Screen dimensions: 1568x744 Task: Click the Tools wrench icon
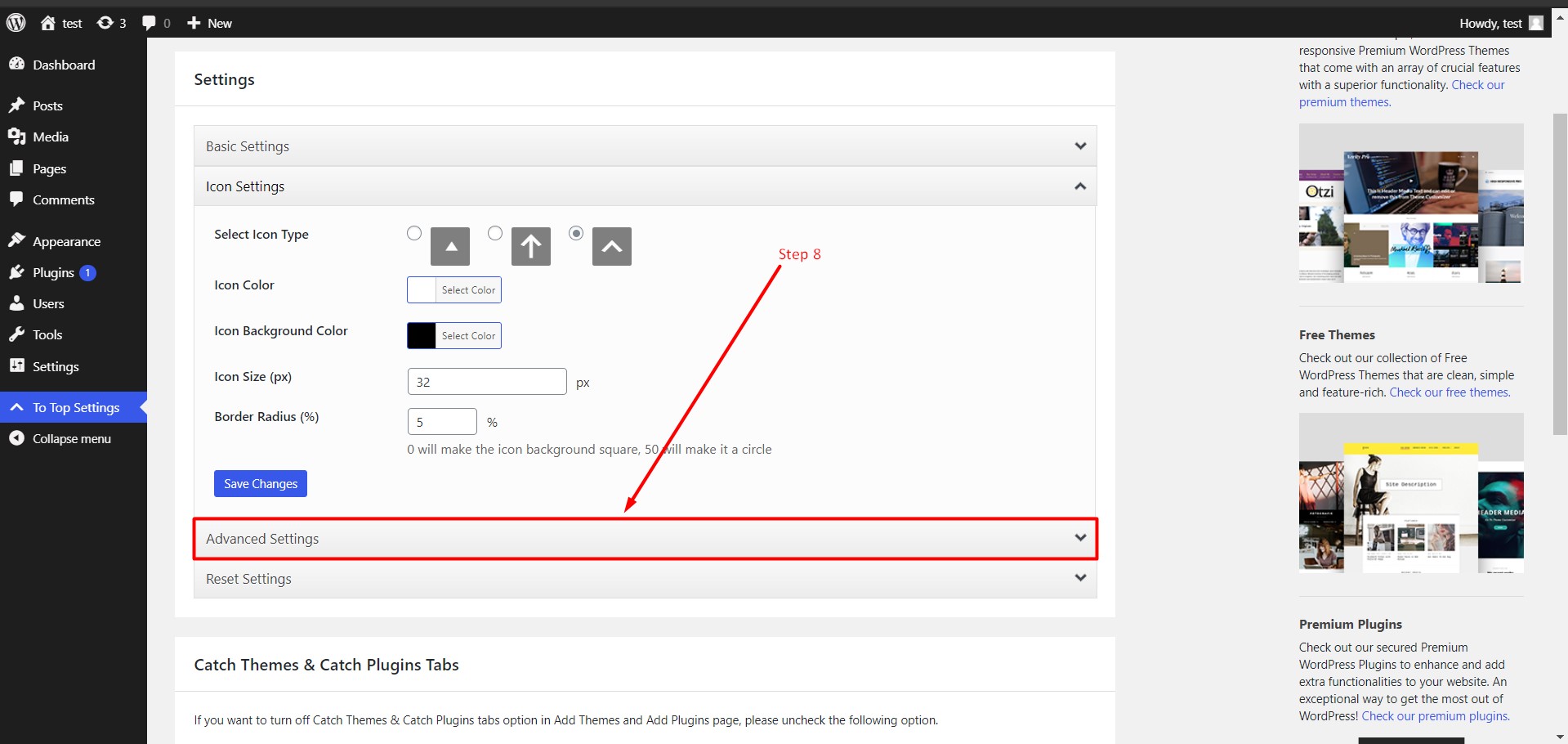(16, 334)
